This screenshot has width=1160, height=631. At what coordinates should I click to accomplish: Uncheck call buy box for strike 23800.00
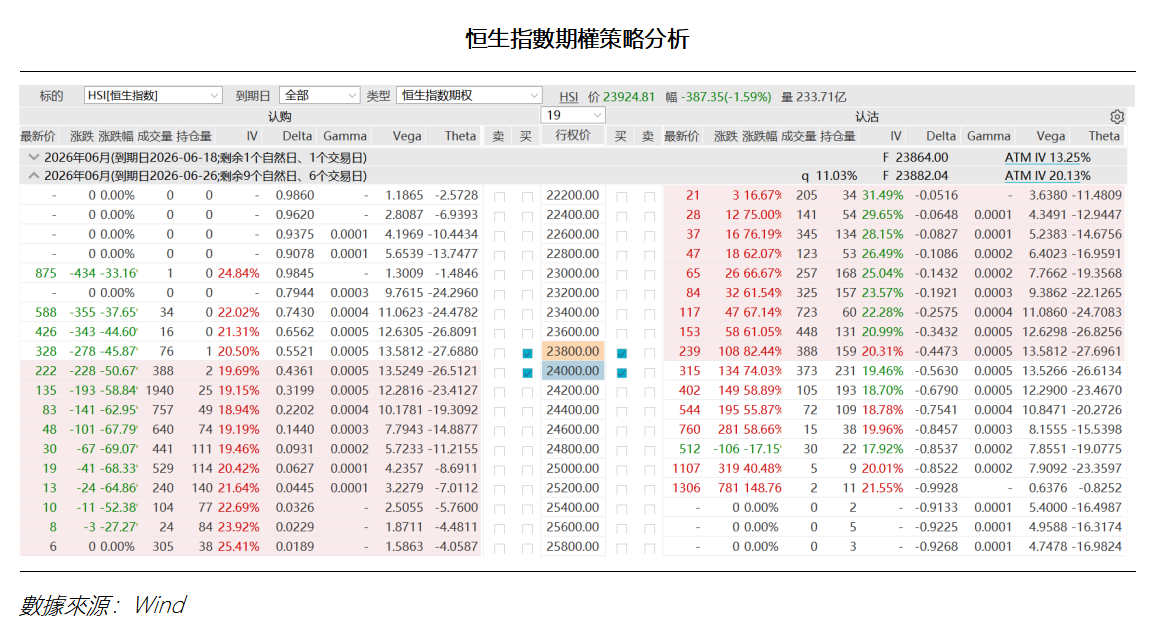click(527, 353)
